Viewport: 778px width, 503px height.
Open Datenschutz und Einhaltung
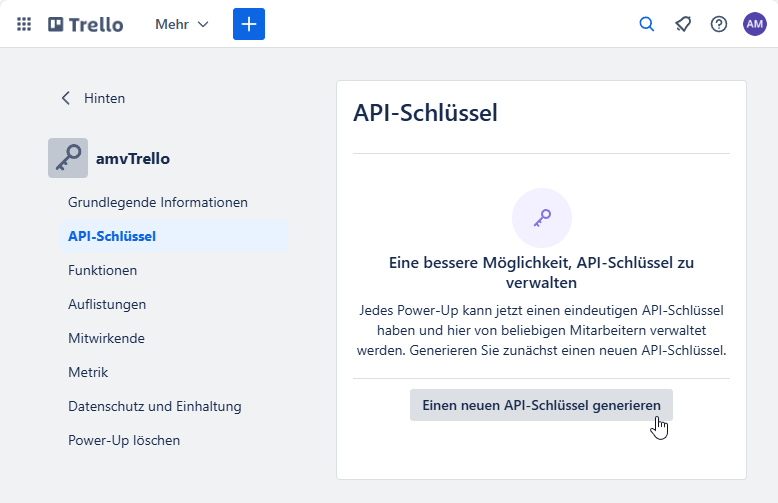click(x=155, y=406)
